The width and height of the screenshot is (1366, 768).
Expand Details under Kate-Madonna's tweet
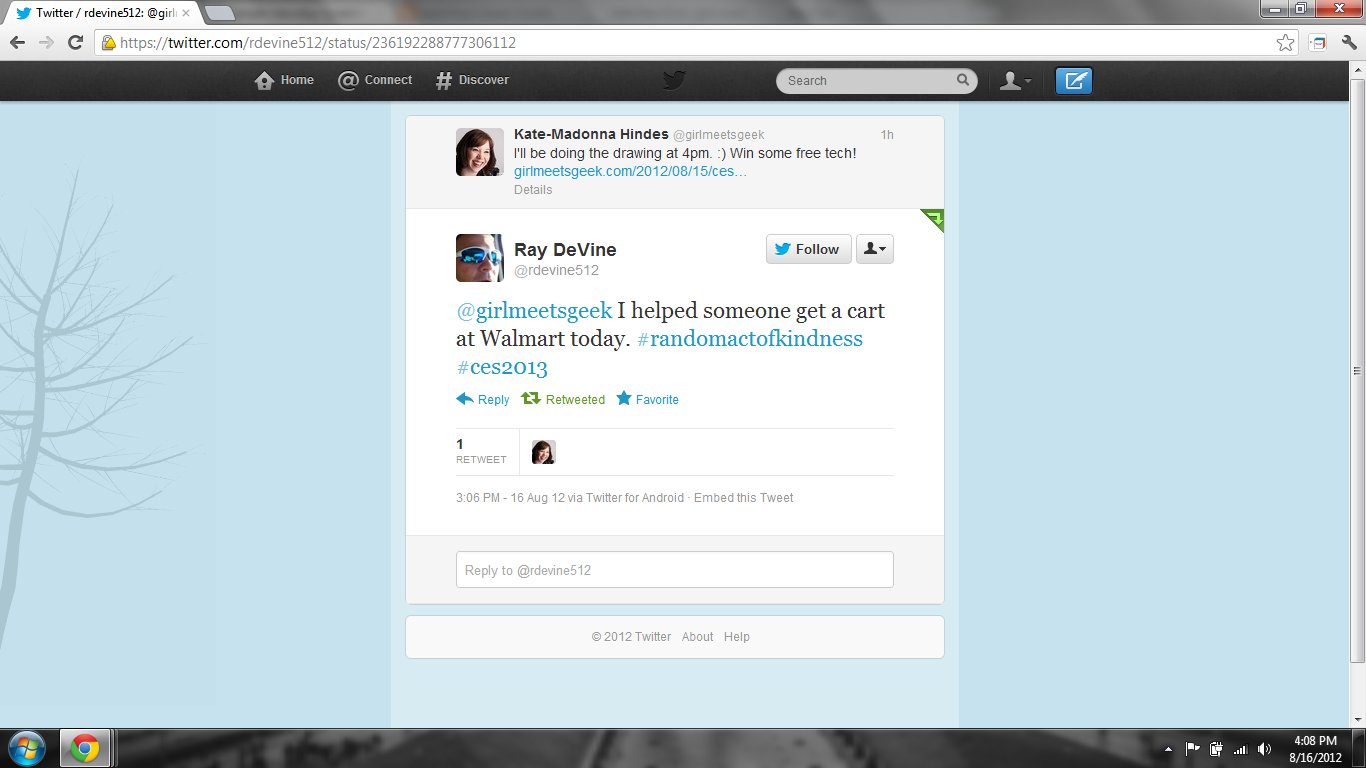coord(533,189)
